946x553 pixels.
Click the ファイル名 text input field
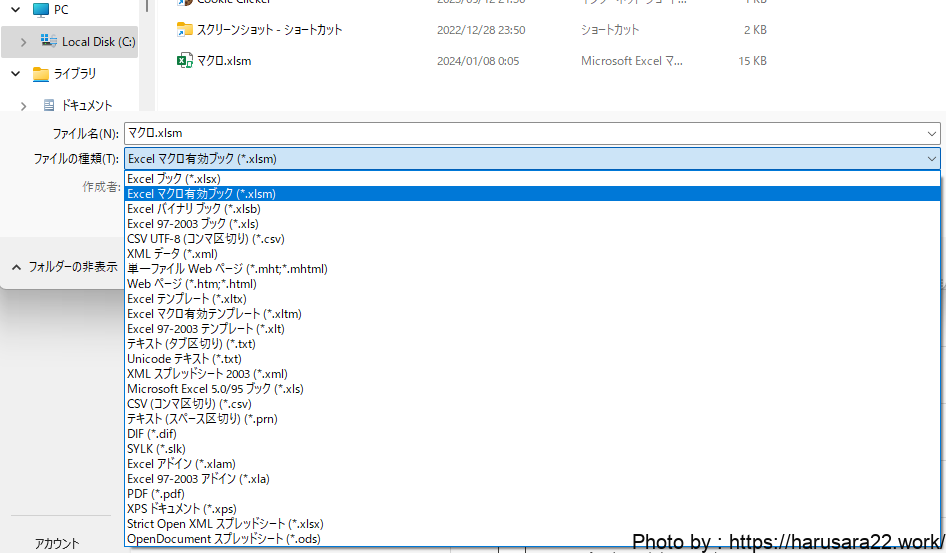(520, 133)
